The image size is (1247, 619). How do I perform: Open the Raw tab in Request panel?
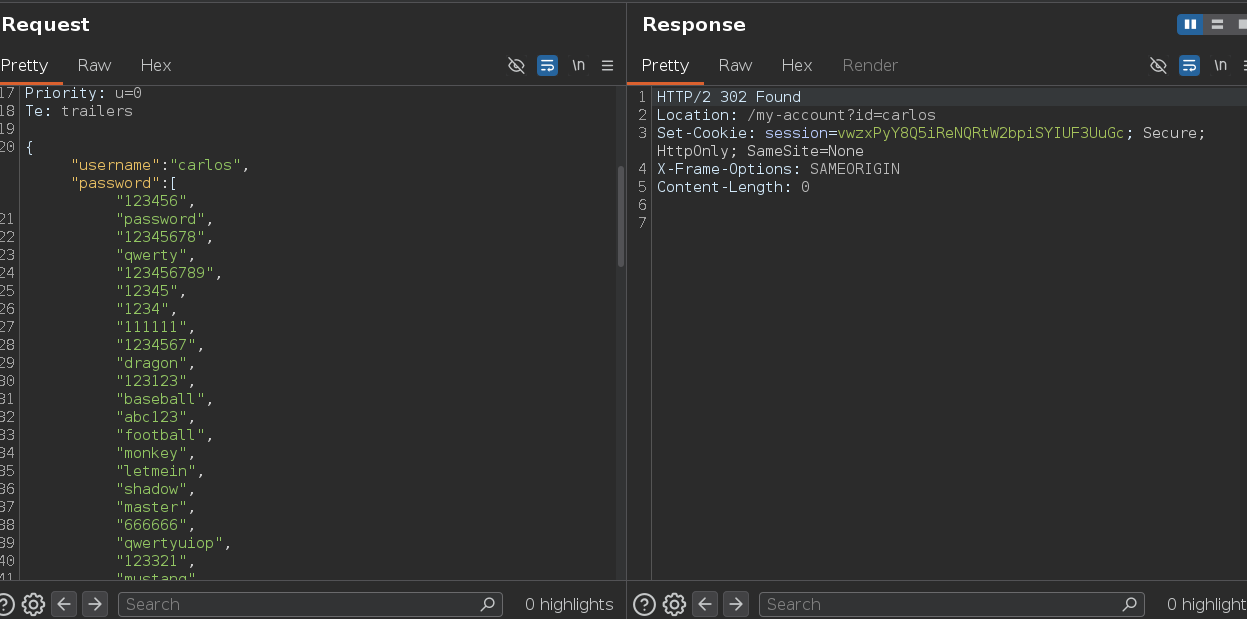[x=94, y=65]
